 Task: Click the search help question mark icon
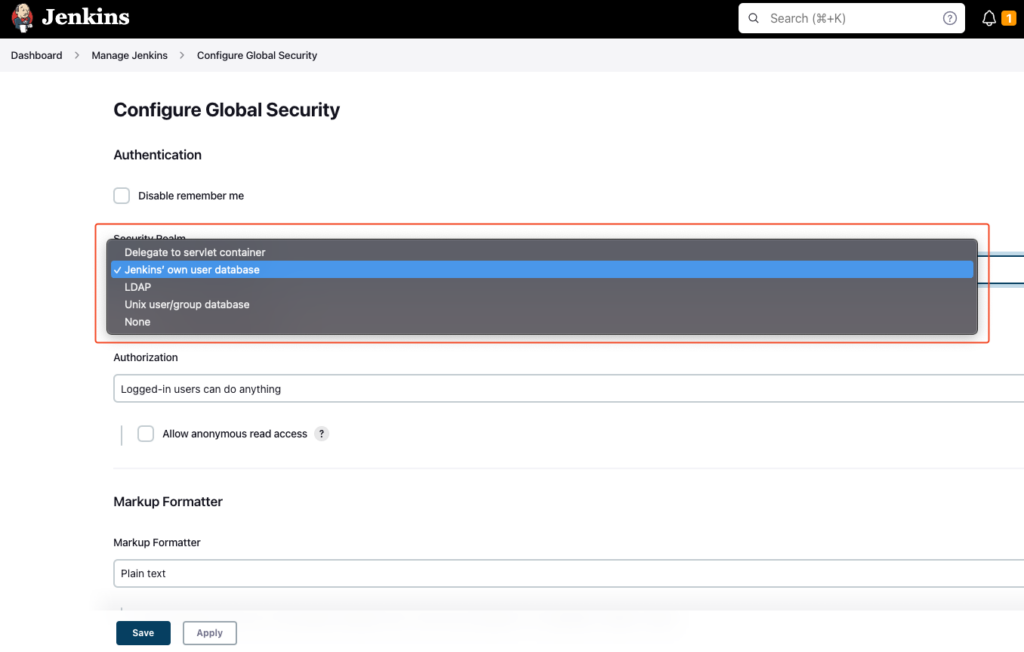tap(950, 18)
